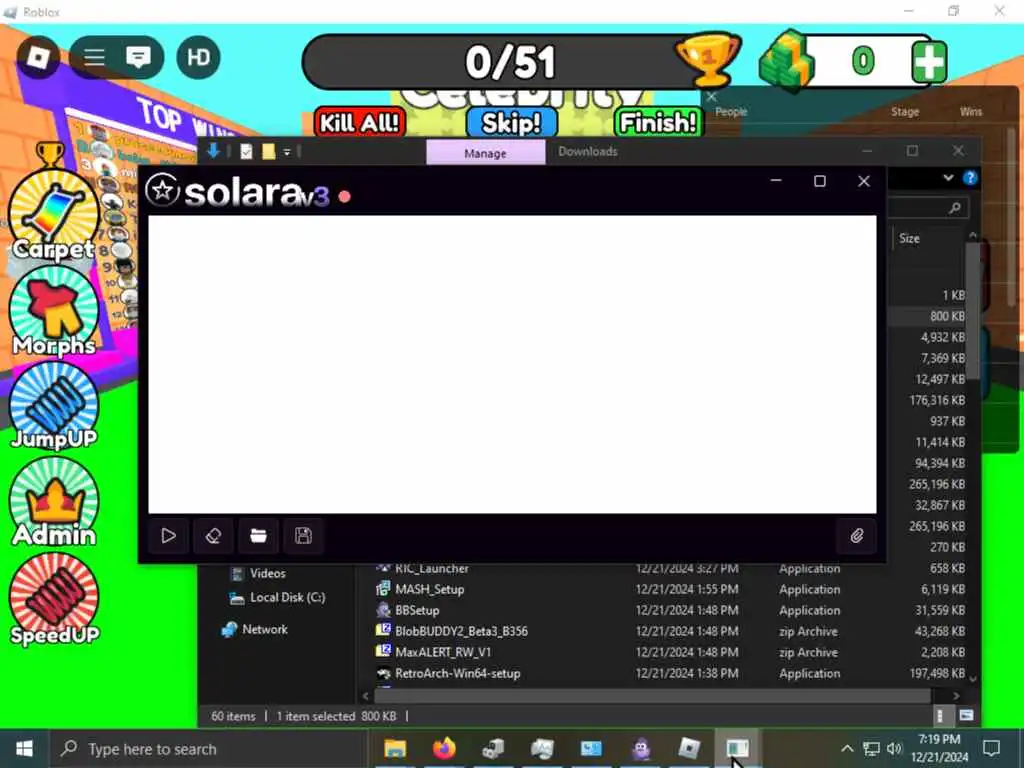The height and width of the screenshot is (768, 1024).
Task: Click File Explorer properties checkmark icon
Action: click(x=246, y=152)
